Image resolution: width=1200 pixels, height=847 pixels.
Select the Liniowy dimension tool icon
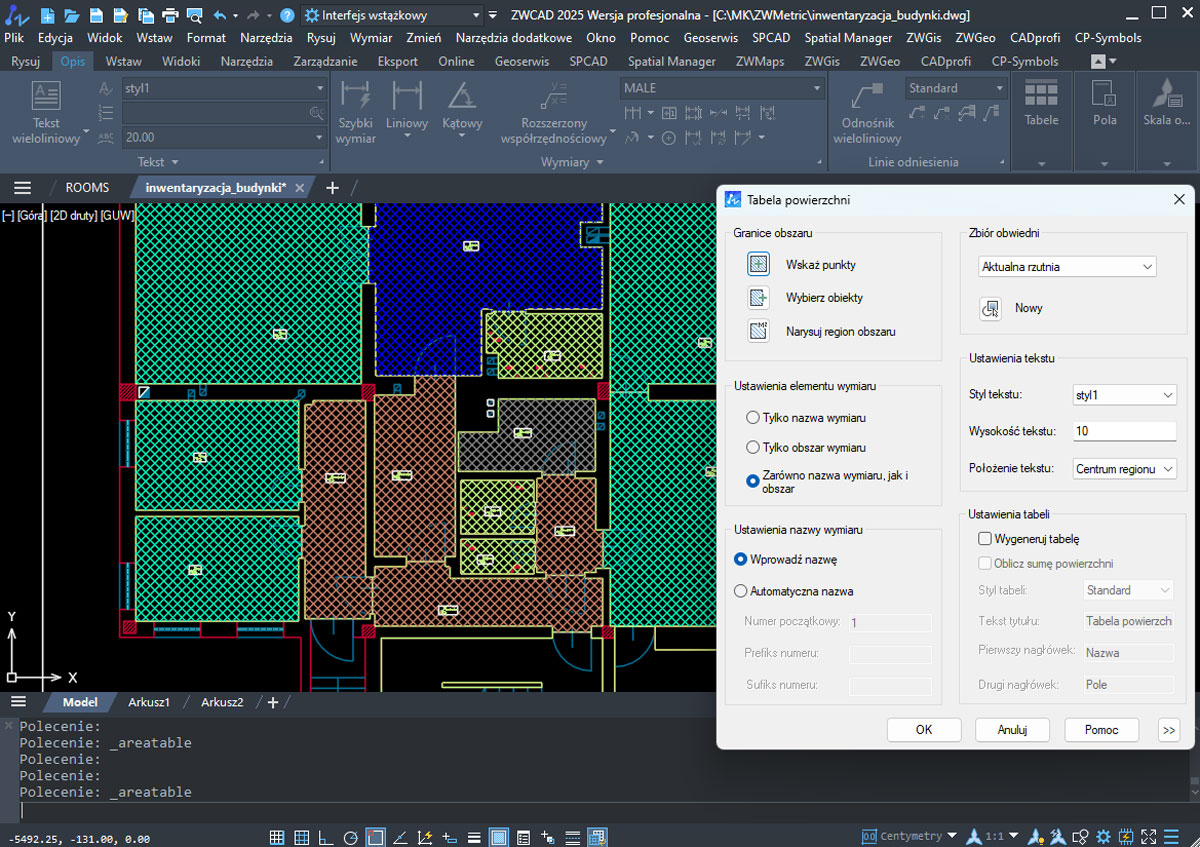407,97
